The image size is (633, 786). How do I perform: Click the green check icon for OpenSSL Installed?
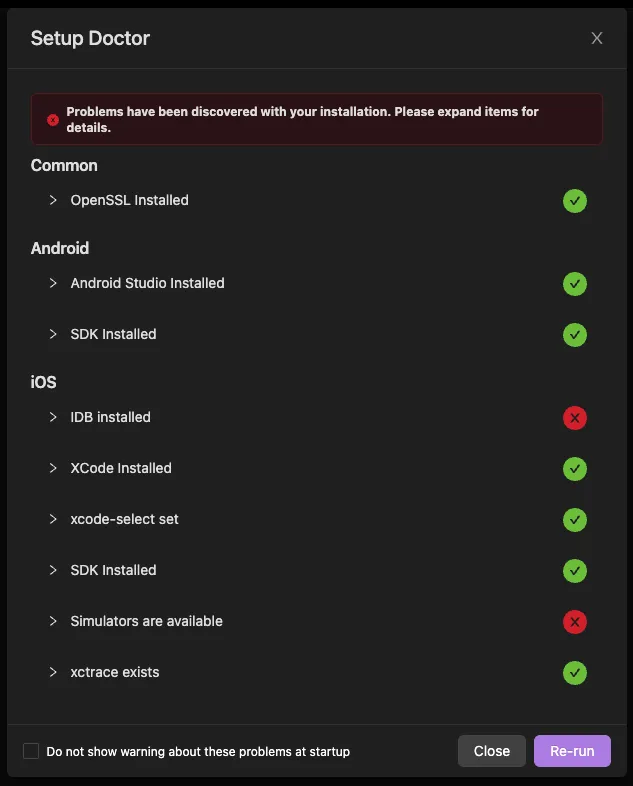click(x=574, y=201)
